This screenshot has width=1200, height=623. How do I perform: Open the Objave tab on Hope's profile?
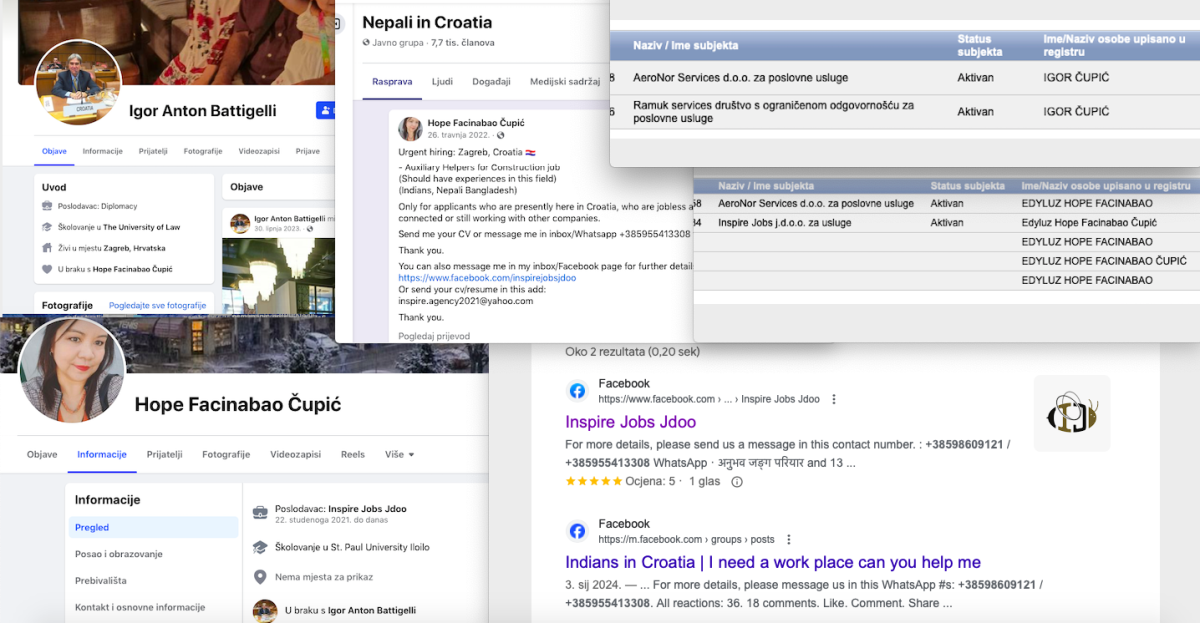click(42, 454)
